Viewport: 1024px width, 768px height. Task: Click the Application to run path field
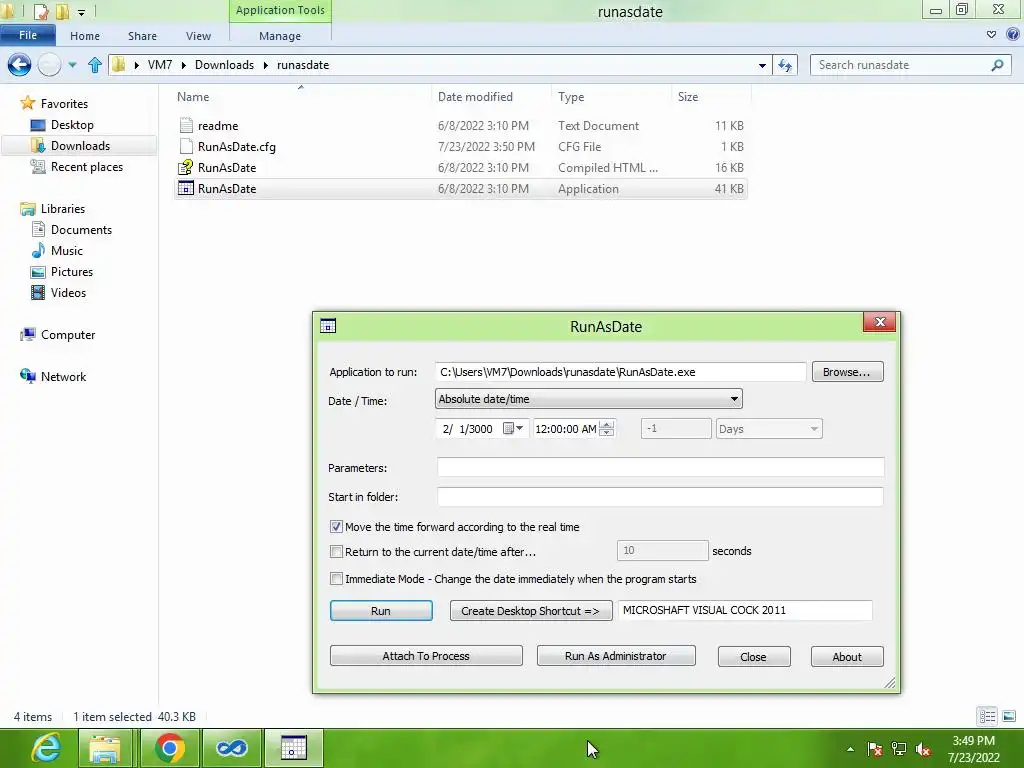620,372
